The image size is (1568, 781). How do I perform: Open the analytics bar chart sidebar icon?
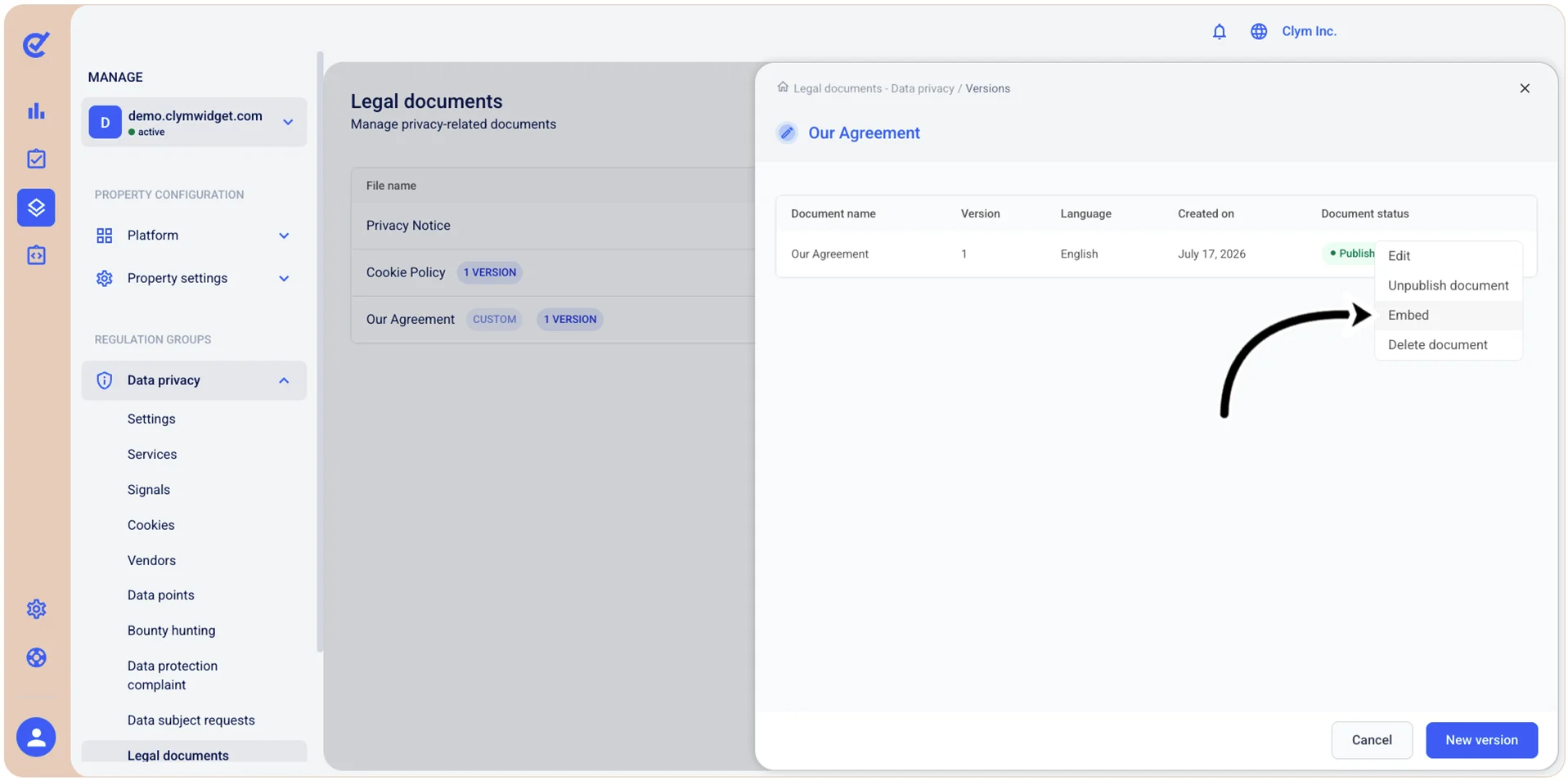[36, 111]
